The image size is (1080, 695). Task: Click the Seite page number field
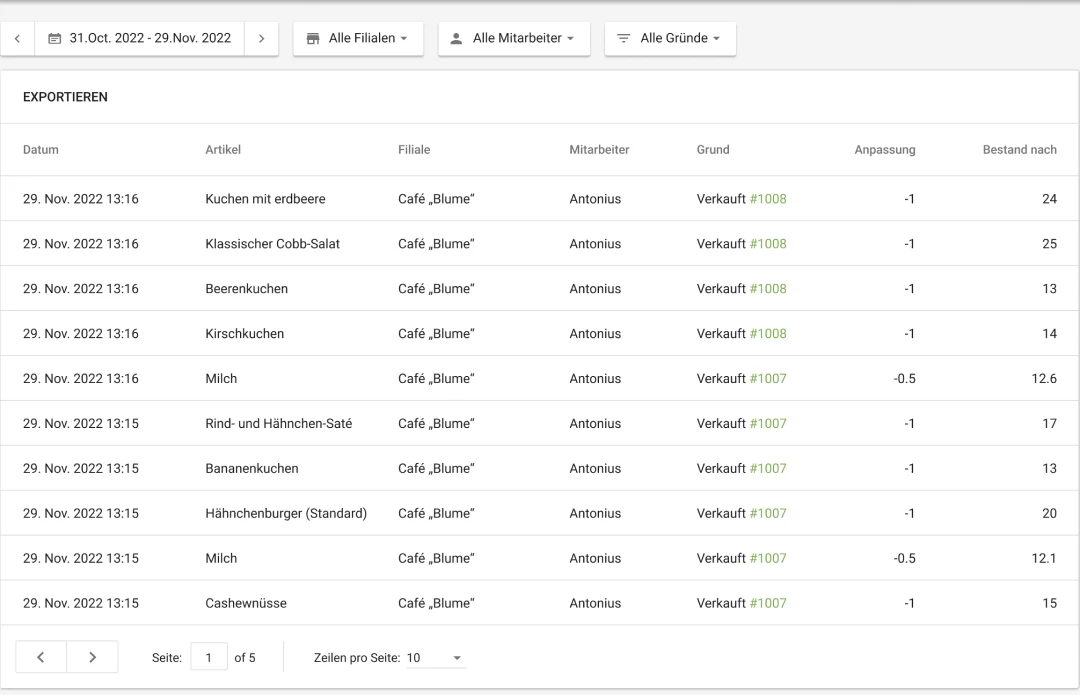coord(209,658)
